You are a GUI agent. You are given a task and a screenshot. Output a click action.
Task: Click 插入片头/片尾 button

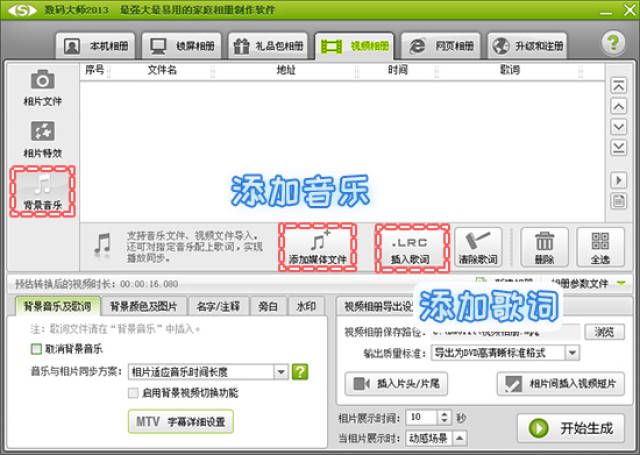tap(396, 384)
